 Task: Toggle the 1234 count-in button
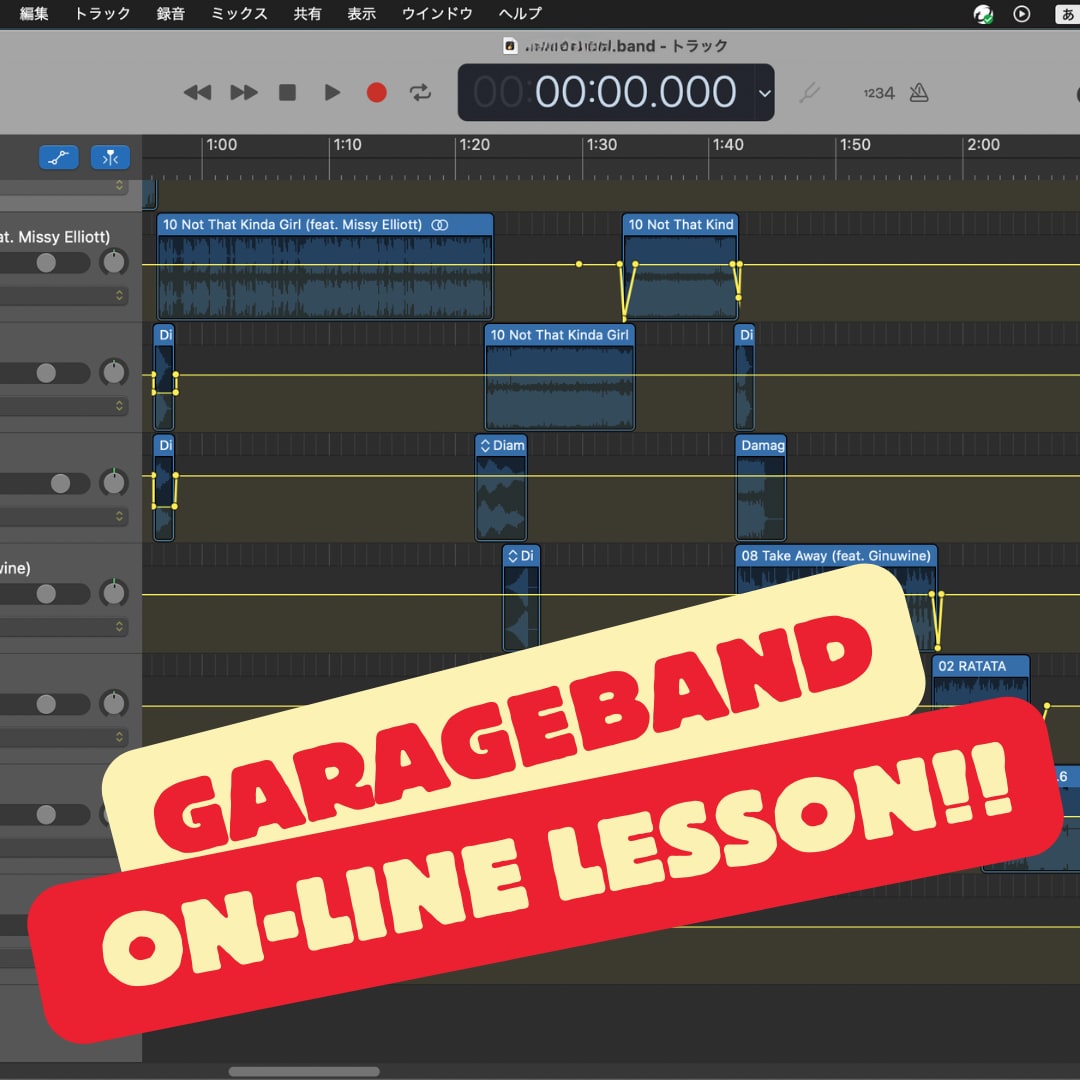[879, 93]
